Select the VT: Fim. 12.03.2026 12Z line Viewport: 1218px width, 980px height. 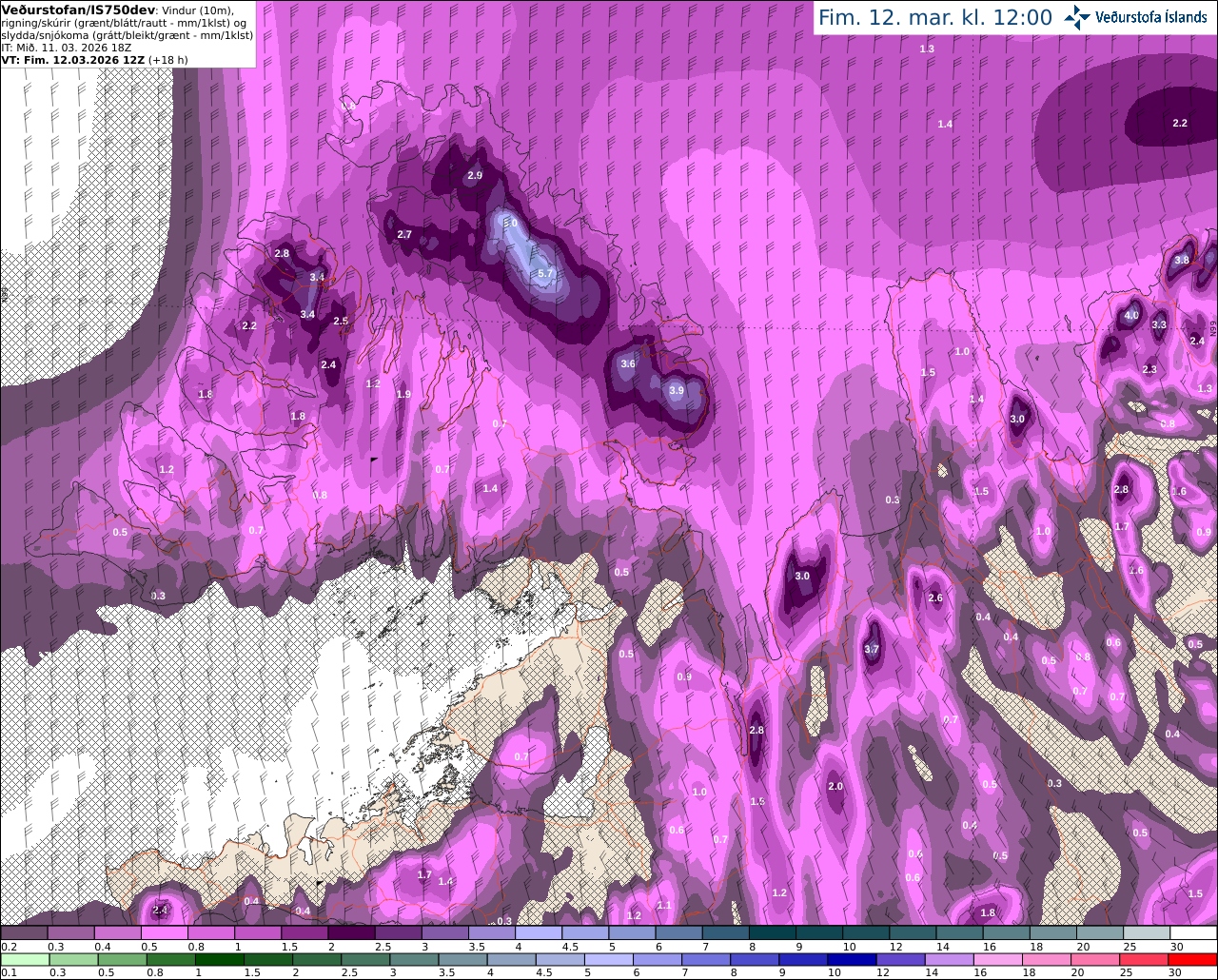(94, 59)
